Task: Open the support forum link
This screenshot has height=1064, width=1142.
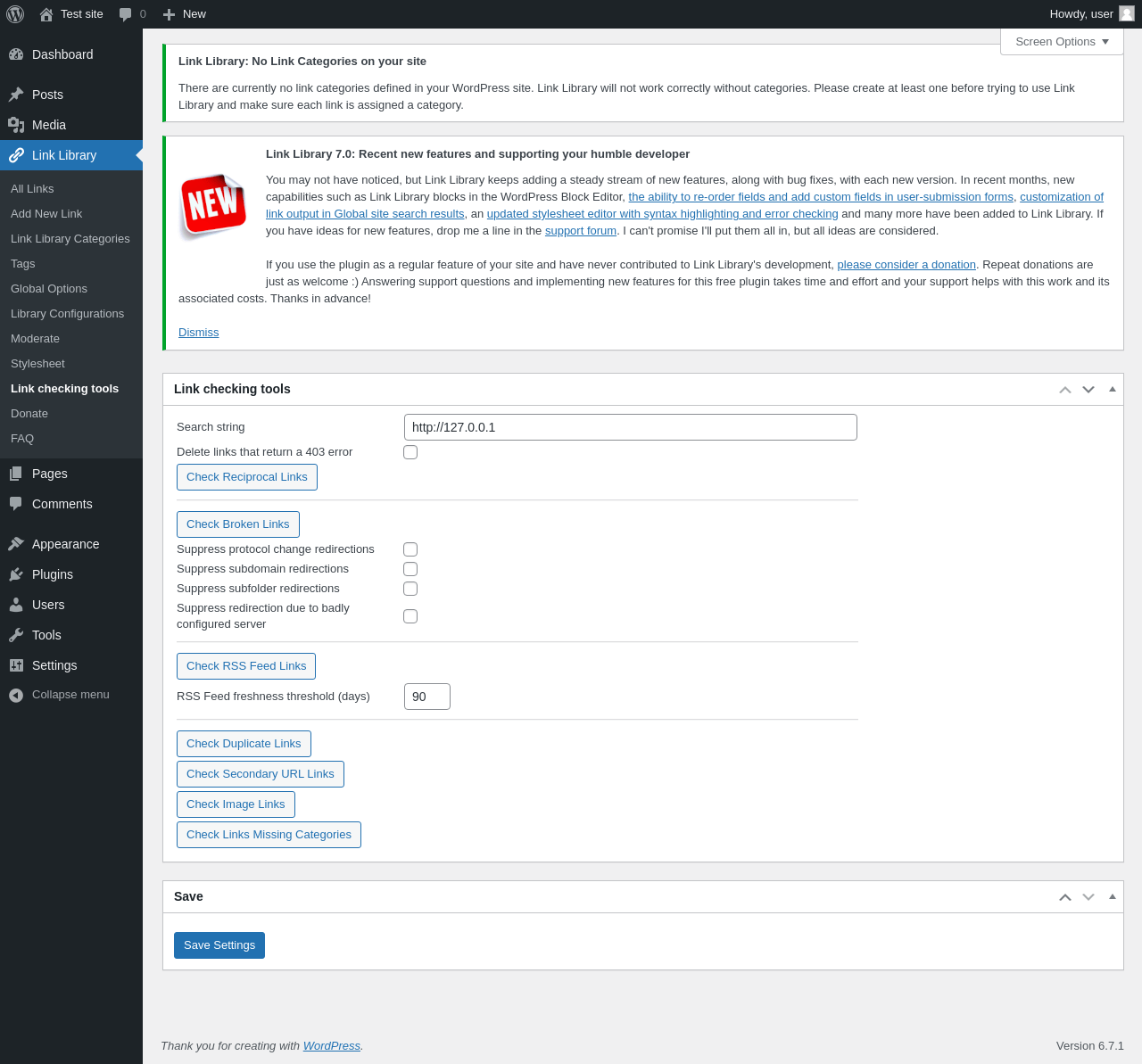Action: click(x=581, y=231)
